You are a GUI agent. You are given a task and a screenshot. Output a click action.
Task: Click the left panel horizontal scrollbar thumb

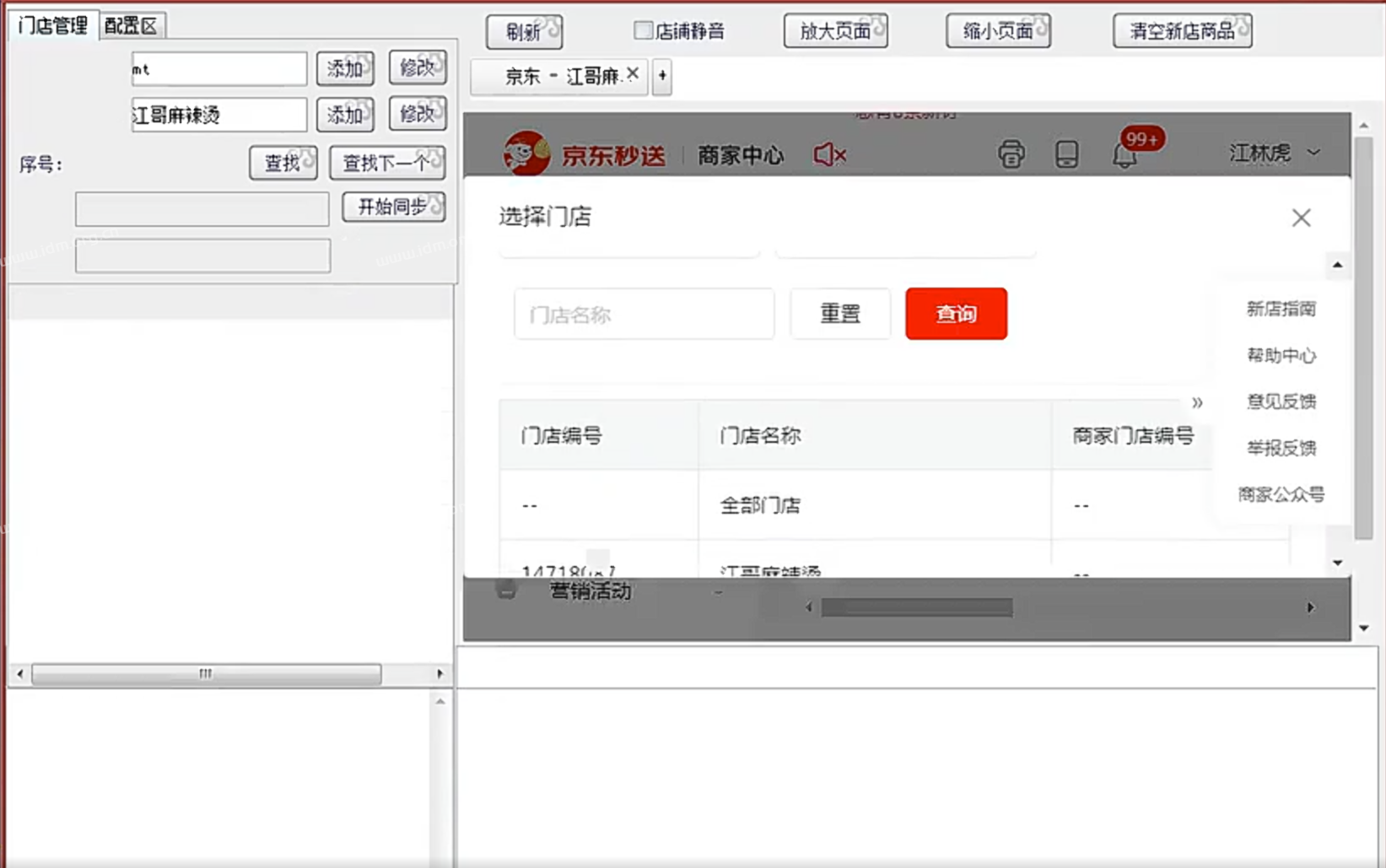(206, 674)
